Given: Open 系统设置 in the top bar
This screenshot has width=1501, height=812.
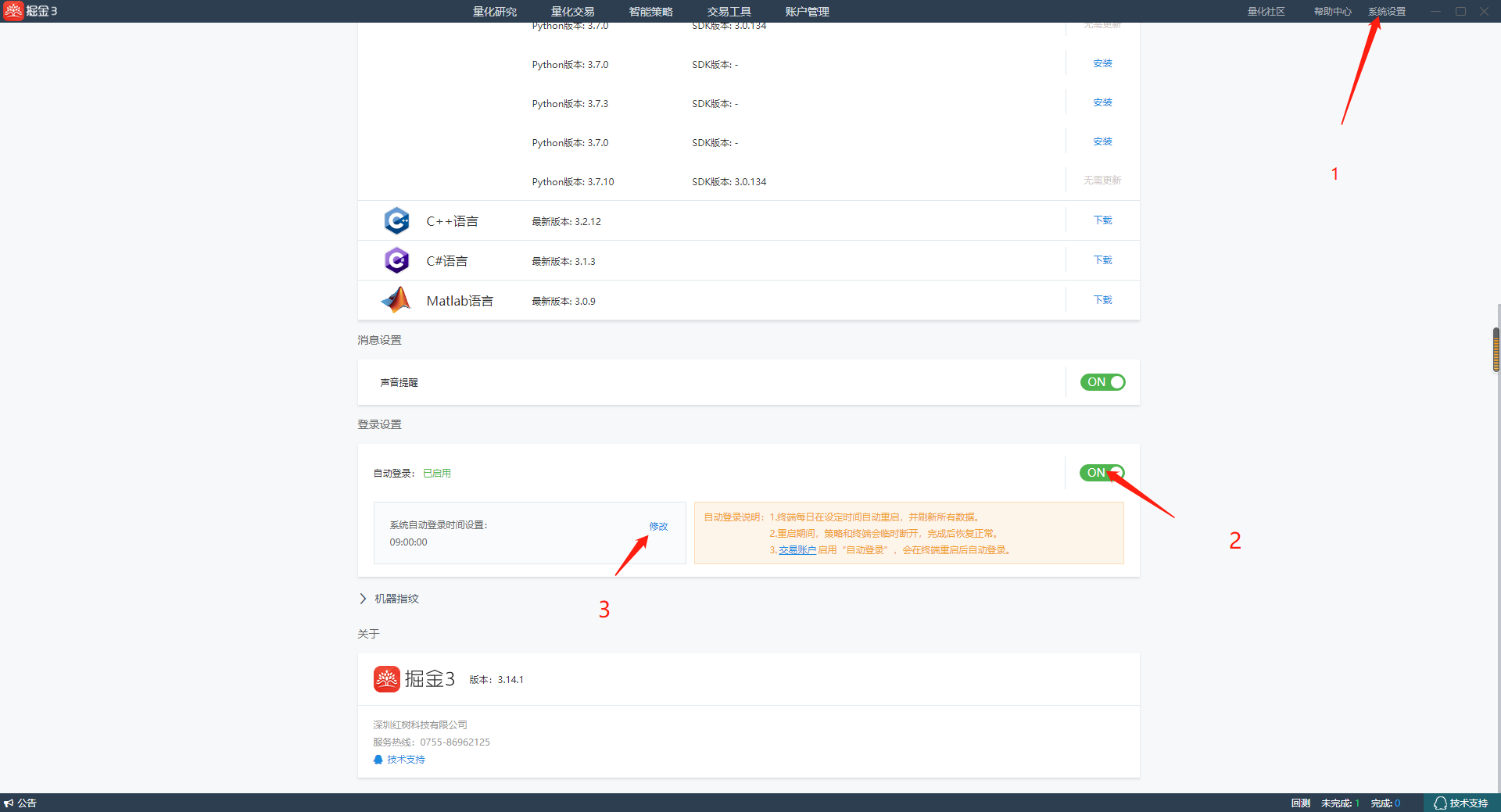Looking at the screenshot, I should click(x=1387, y=12).
